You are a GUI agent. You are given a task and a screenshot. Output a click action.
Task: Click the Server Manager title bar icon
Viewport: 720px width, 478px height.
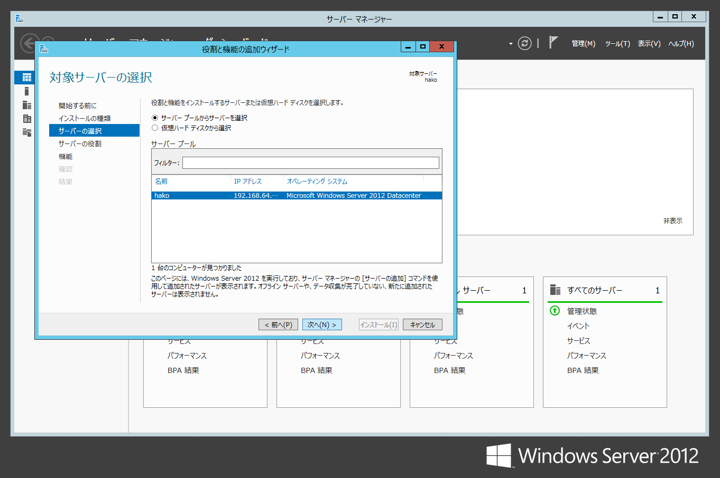(x=19, y=18)
